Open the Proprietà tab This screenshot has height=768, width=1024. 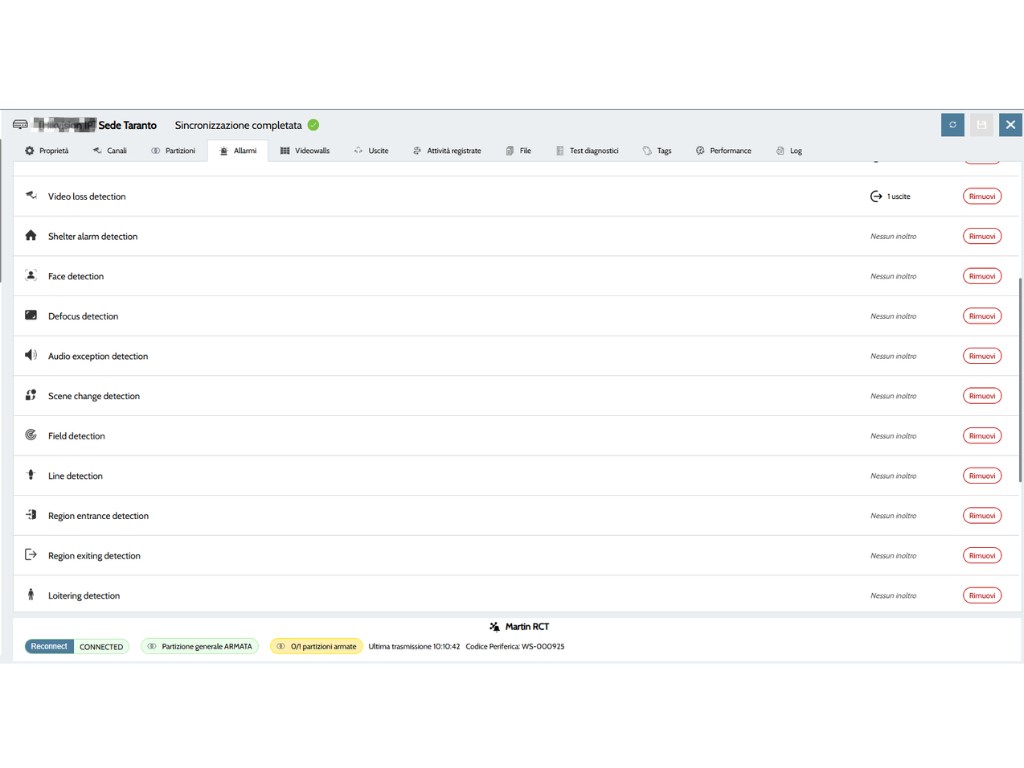click(47, 151)
